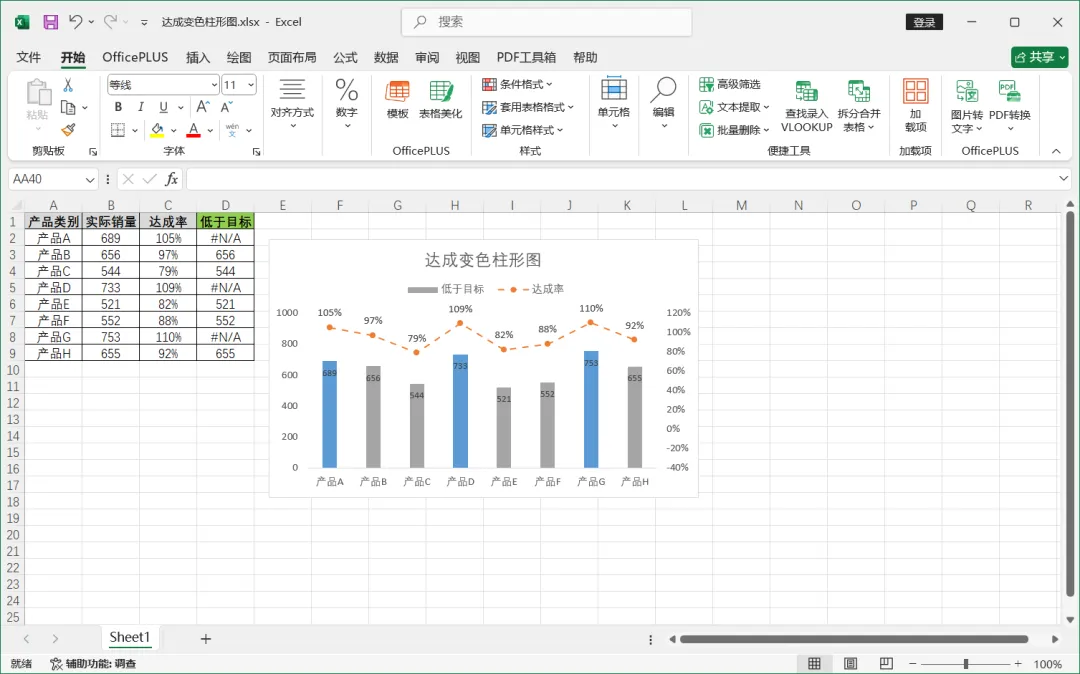This screenshot has height=674, width=1080.
Task: Apply the red font color A
Action: click(x=194, y=129)
